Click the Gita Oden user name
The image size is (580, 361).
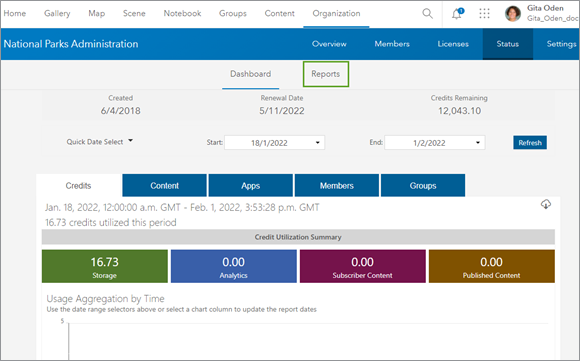coord(545,8)
